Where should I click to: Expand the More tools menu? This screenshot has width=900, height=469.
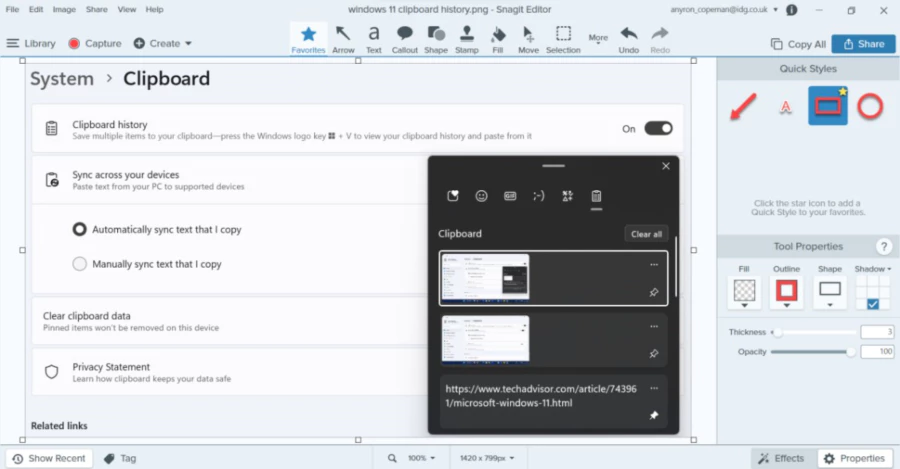pyautogui.click(x=598, y=39)
